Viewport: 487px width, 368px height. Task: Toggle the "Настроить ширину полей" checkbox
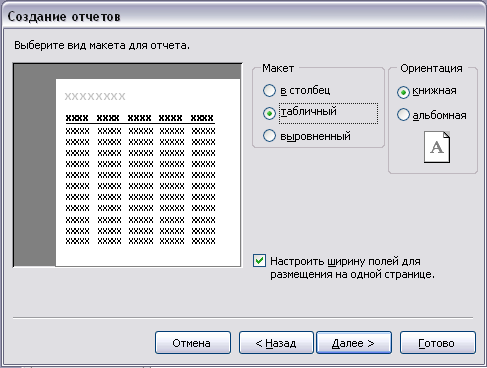[259, 261]
